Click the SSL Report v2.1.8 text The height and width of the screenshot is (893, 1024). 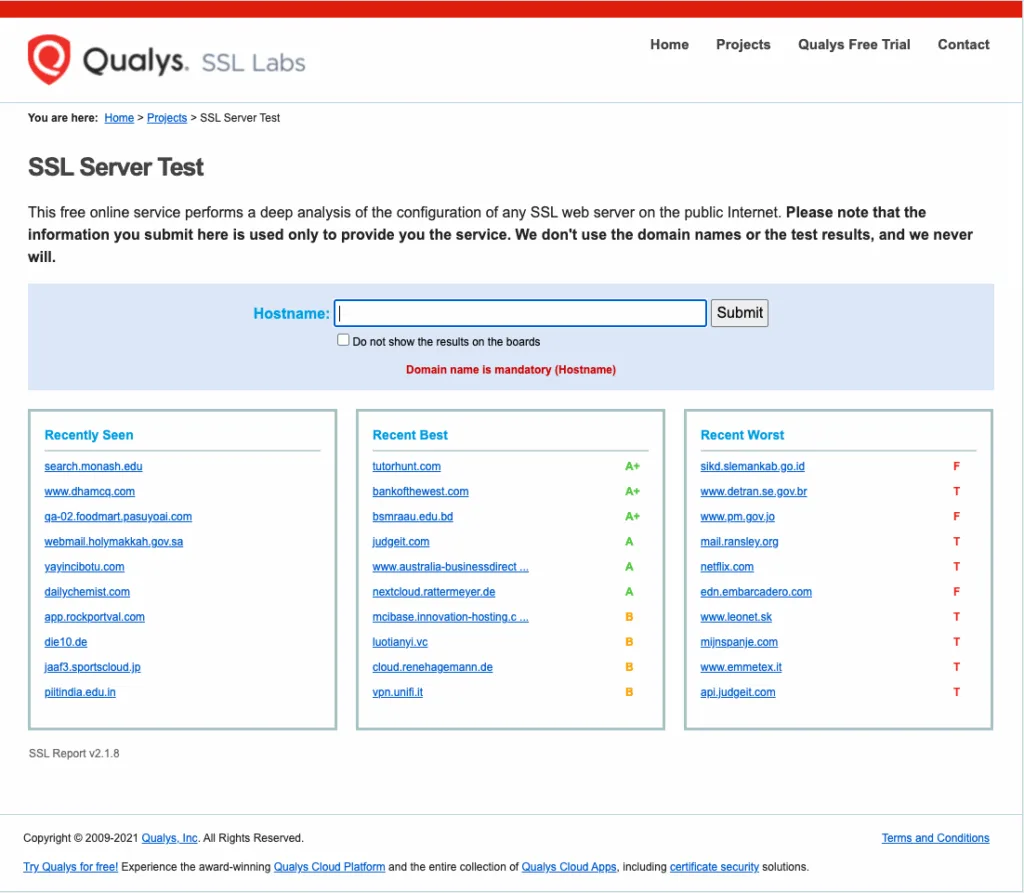[x=74, y=753]
